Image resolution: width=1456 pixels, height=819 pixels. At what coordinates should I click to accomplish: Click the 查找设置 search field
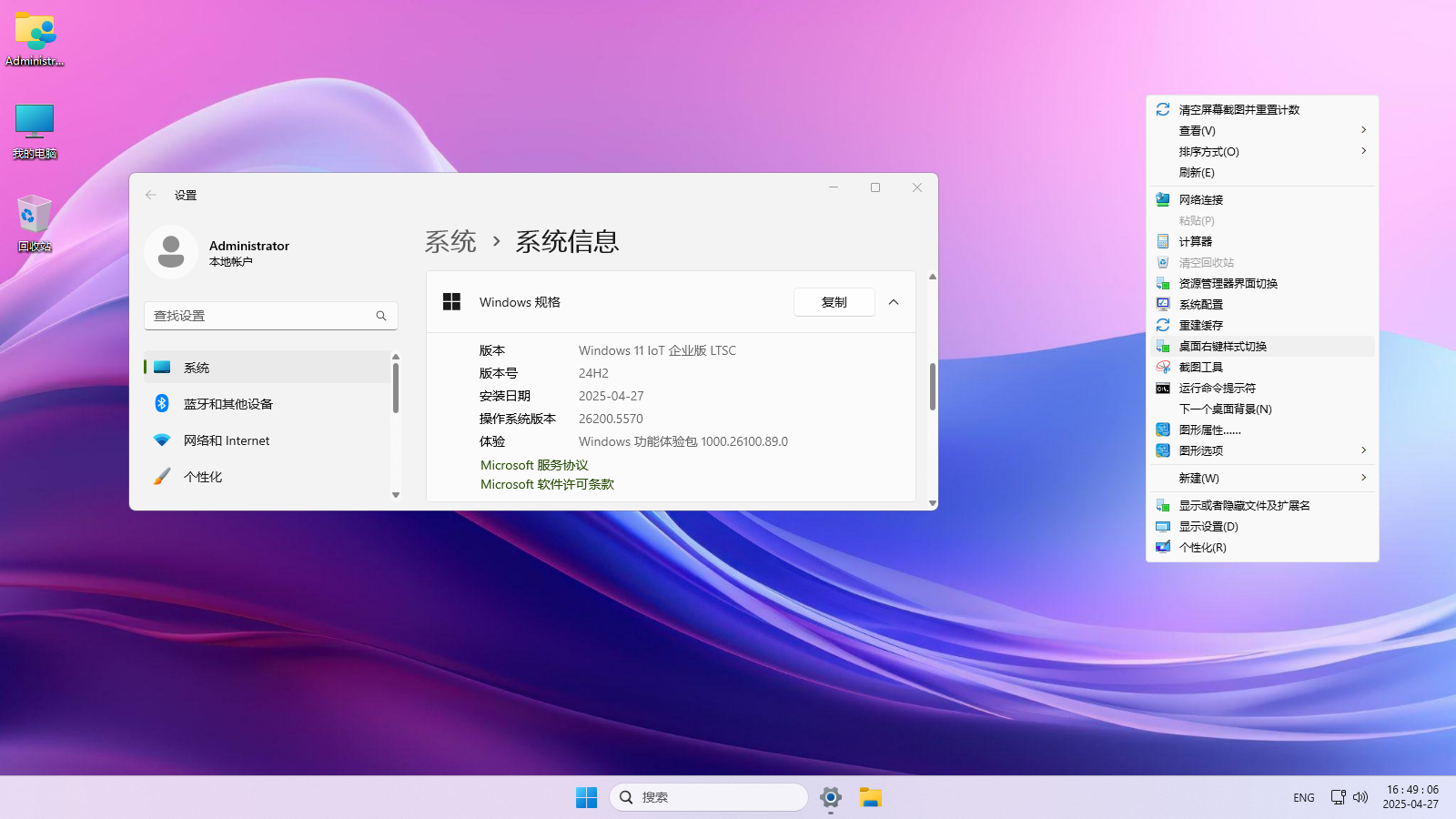(271, 316)
